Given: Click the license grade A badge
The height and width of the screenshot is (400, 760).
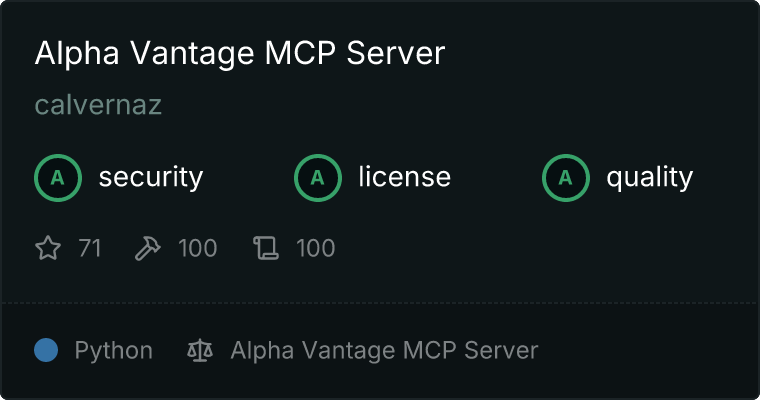Looking at the screenshot, I should [x=317, y=178].
